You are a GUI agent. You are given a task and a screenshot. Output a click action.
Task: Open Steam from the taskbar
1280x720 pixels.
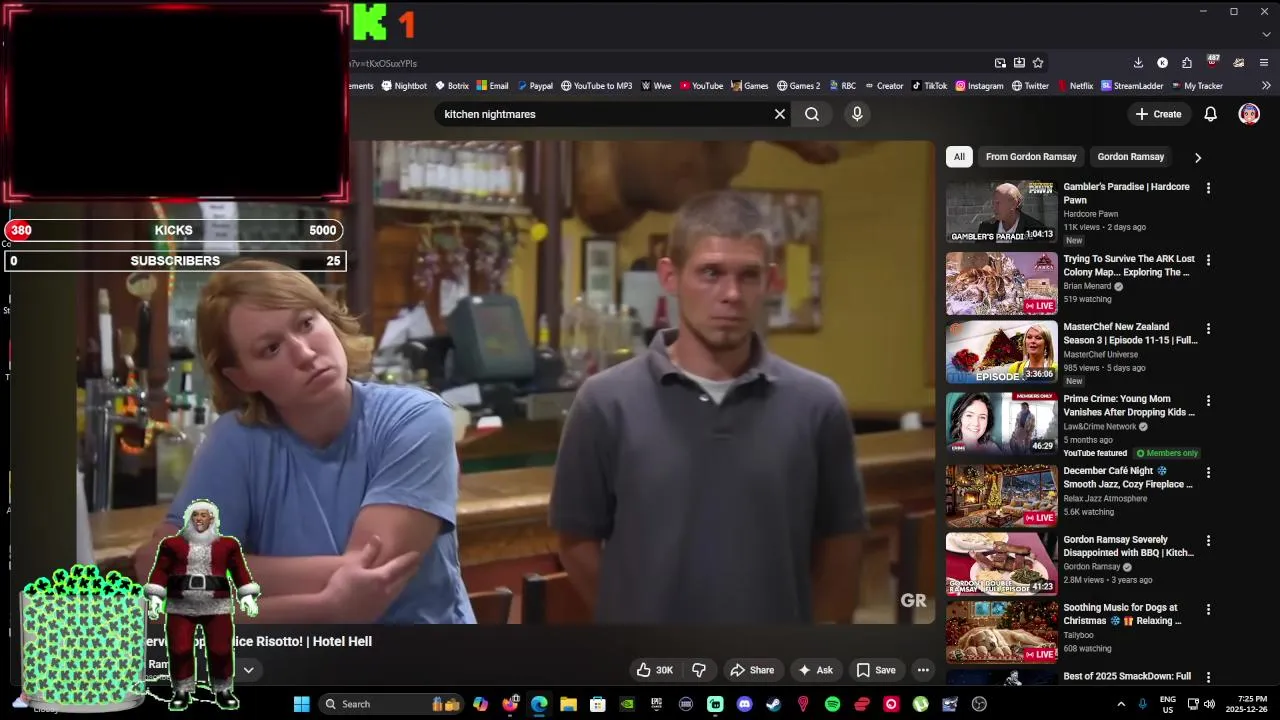[x=773, y=704]
